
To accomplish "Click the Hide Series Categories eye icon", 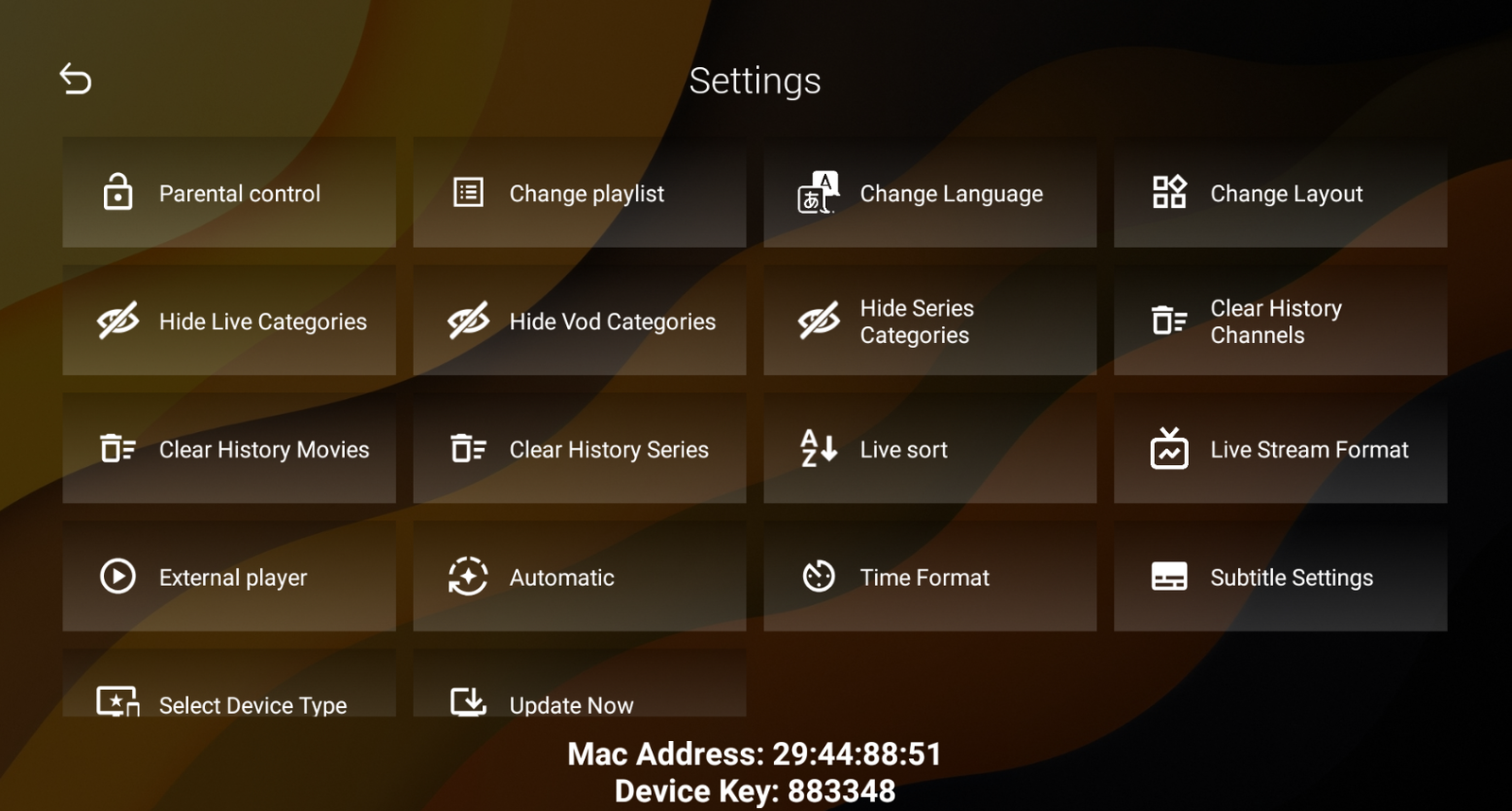I will [x=818, y=320].
